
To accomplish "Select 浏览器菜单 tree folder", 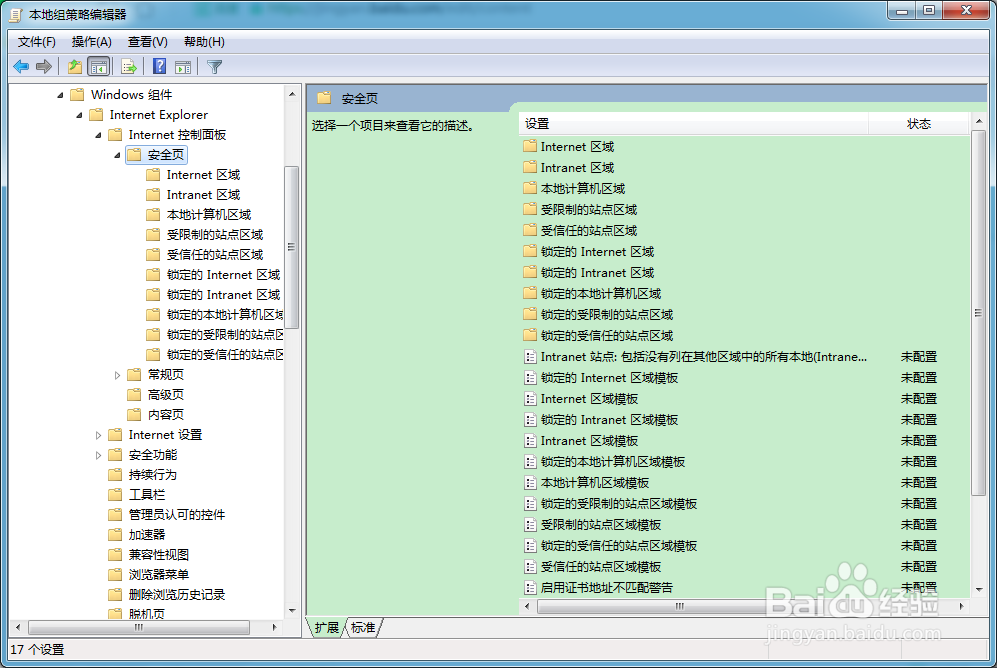I will (x=159, y=575).
